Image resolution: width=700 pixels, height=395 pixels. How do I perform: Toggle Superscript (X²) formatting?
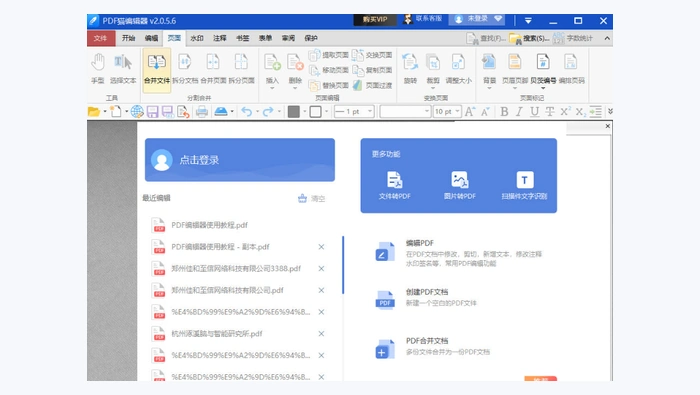[565, 112]
